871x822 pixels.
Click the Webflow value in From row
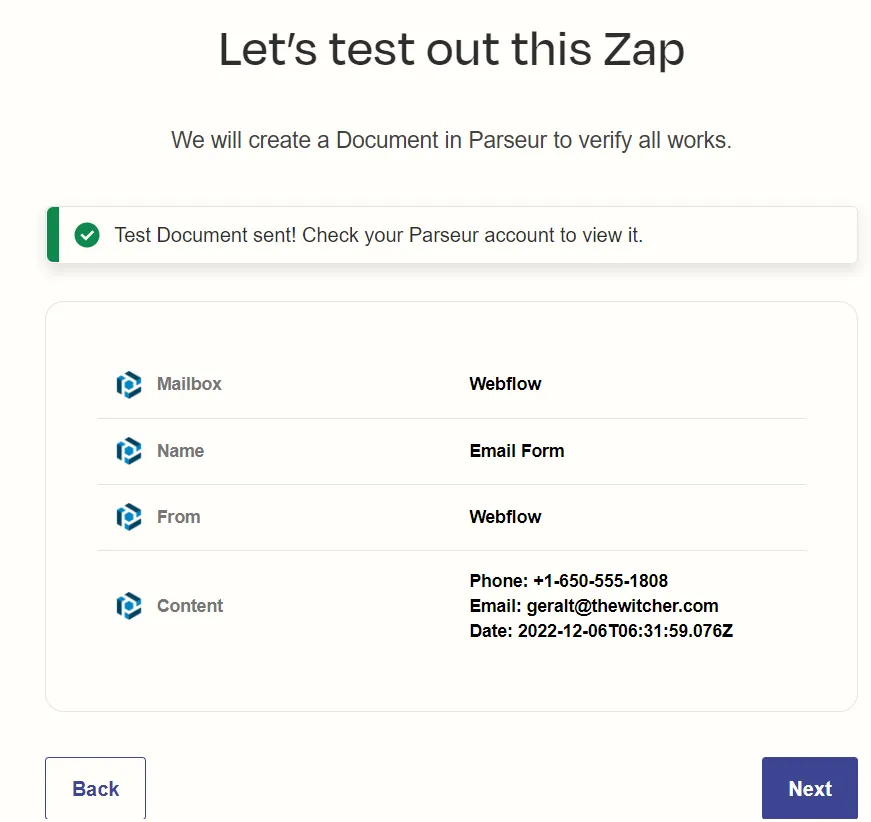coord(505,517)
